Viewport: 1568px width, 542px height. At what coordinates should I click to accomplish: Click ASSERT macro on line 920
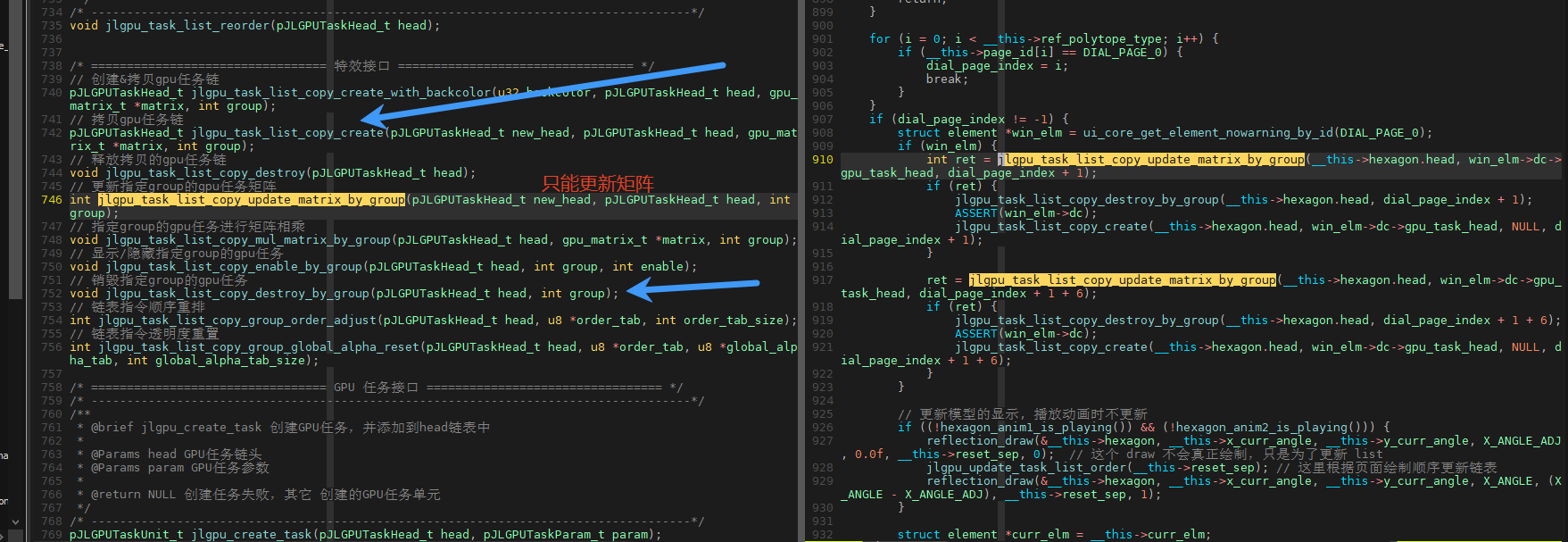(x=975, y=334)
